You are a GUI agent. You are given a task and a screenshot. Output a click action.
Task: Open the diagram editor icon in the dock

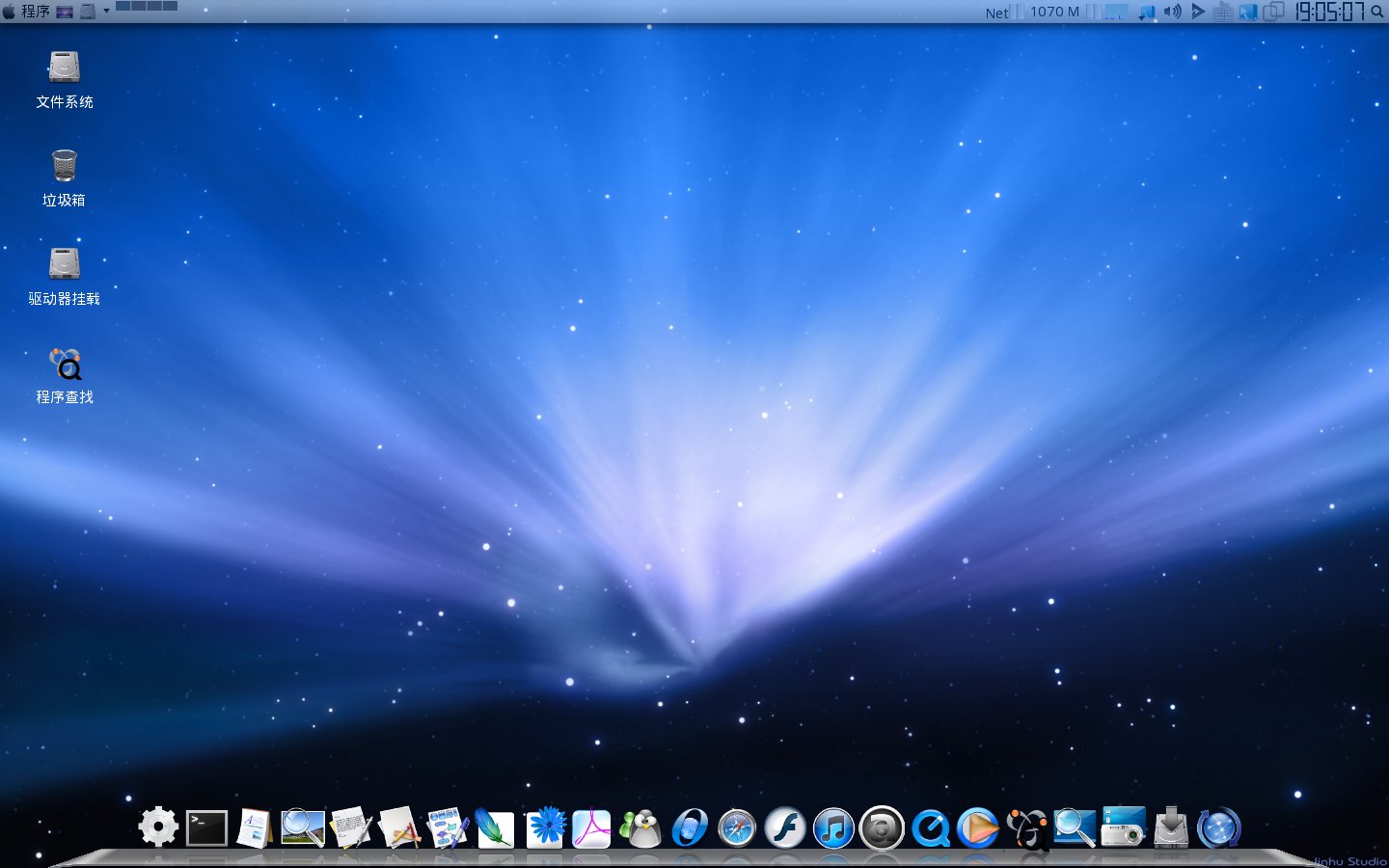[x=448, y=827]
